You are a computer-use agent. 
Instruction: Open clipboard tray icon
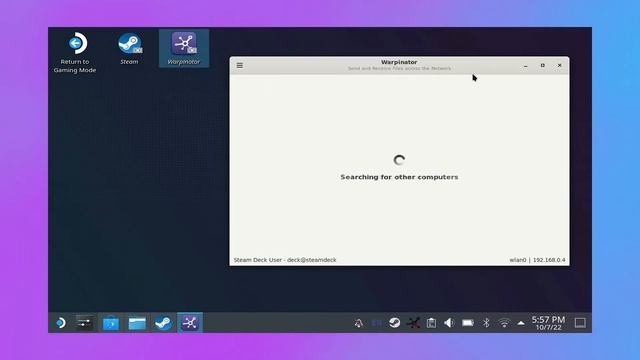point(431,323)
